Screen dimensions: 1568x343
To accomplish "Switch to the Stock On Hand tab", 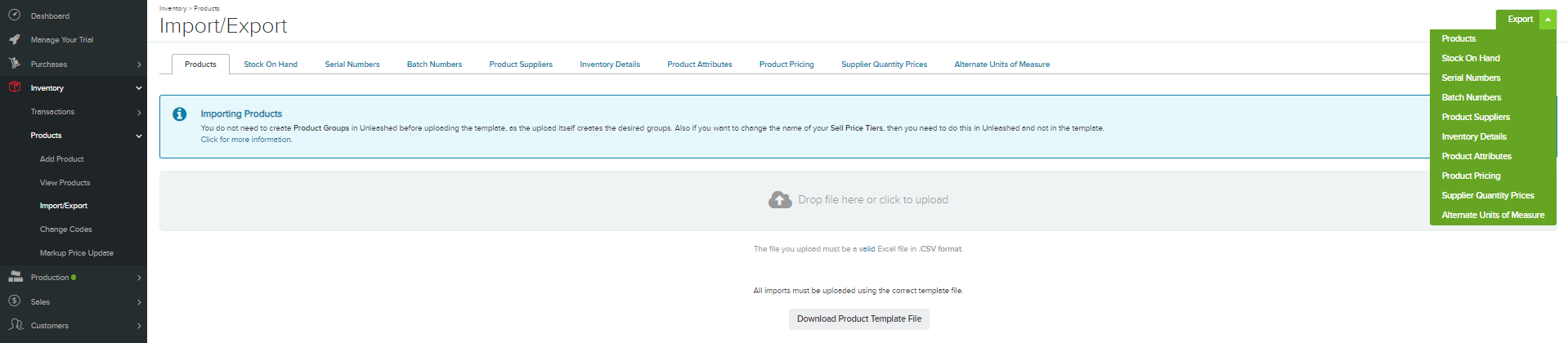I will pos(271,65).
